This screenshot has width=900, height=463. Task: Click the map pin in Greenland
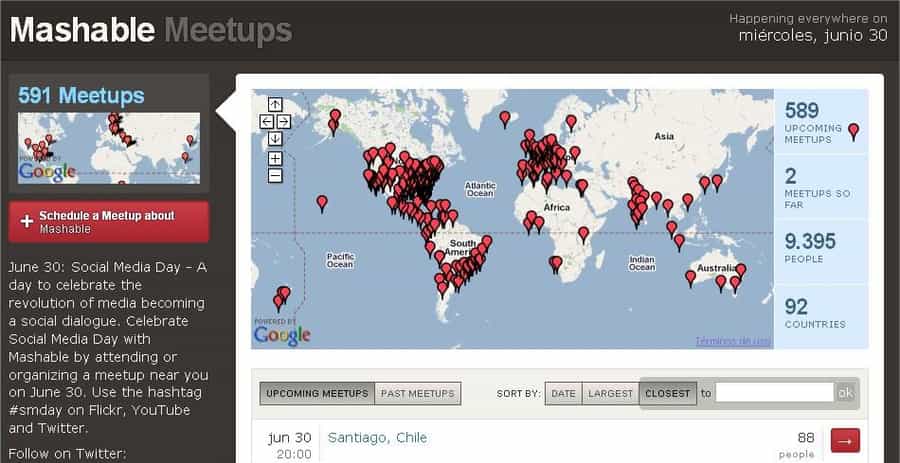coord(505,119)
